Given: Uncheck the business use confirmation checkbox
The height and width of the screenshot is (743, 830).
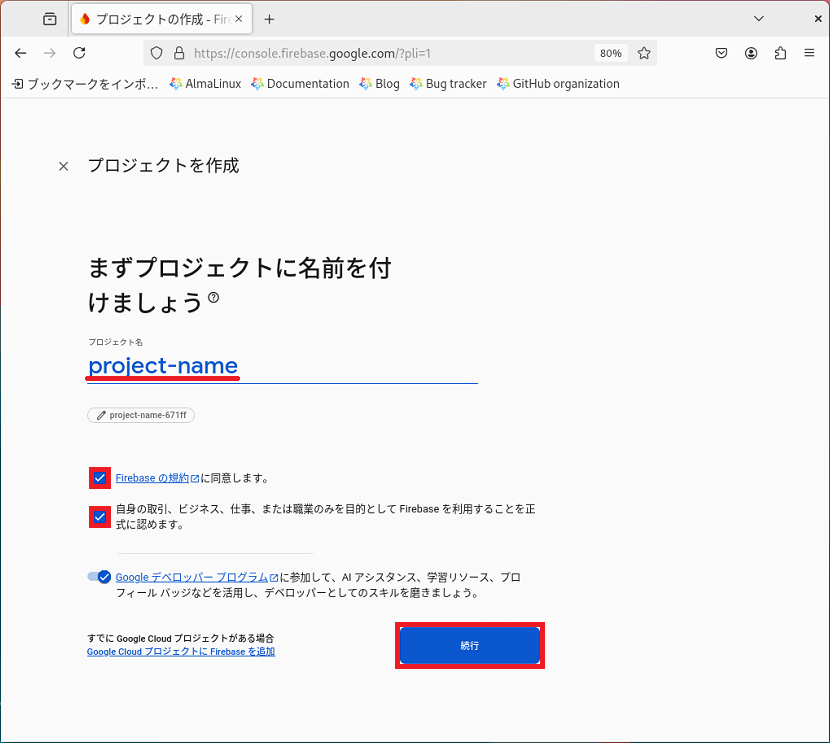Looking at the screenshot, I should [x=100, y=517].
